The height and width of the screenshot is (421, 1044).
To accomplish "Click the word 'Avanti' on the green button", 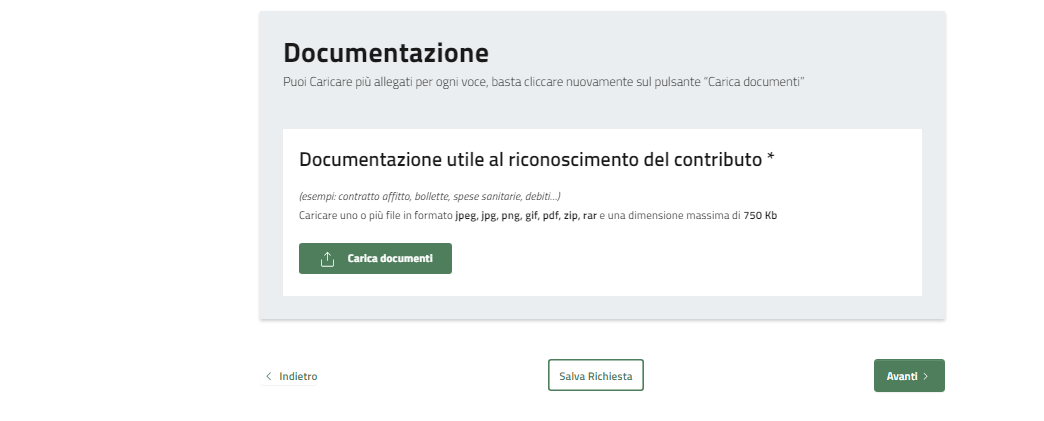I will pos(902,376).
